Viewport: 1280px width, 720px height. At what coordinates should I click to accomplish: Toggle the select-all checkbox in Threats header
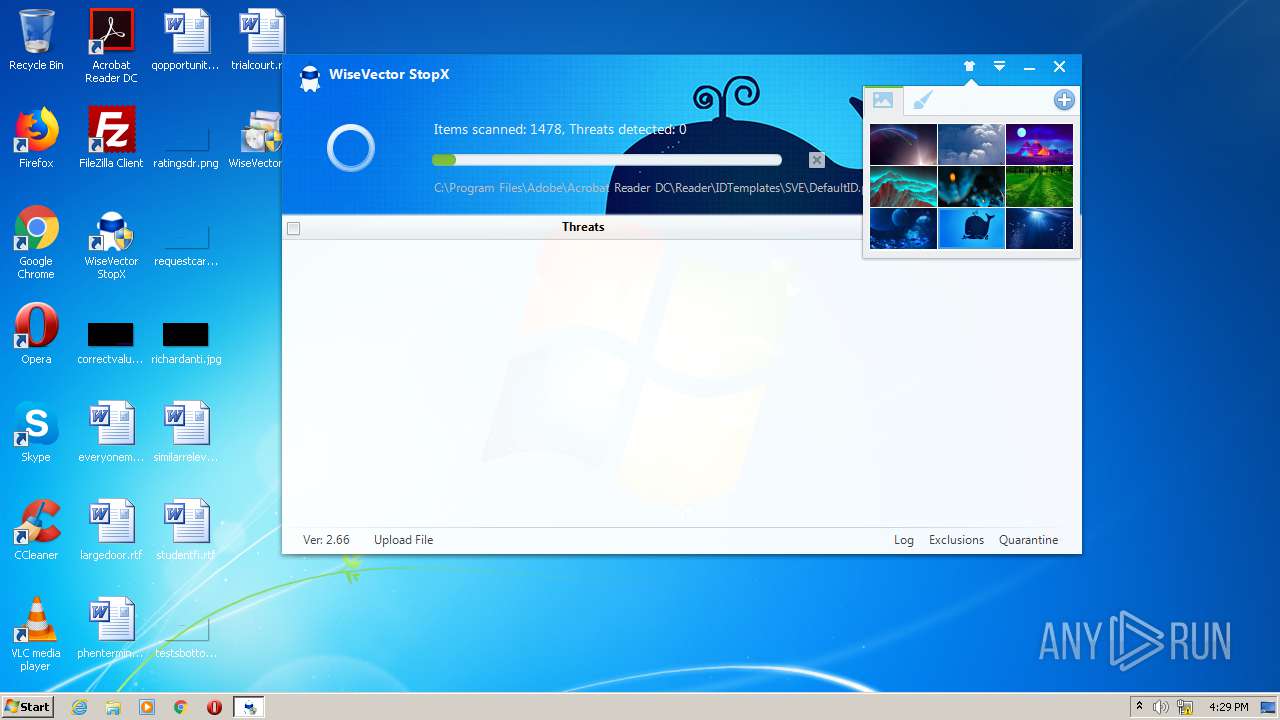293,228
